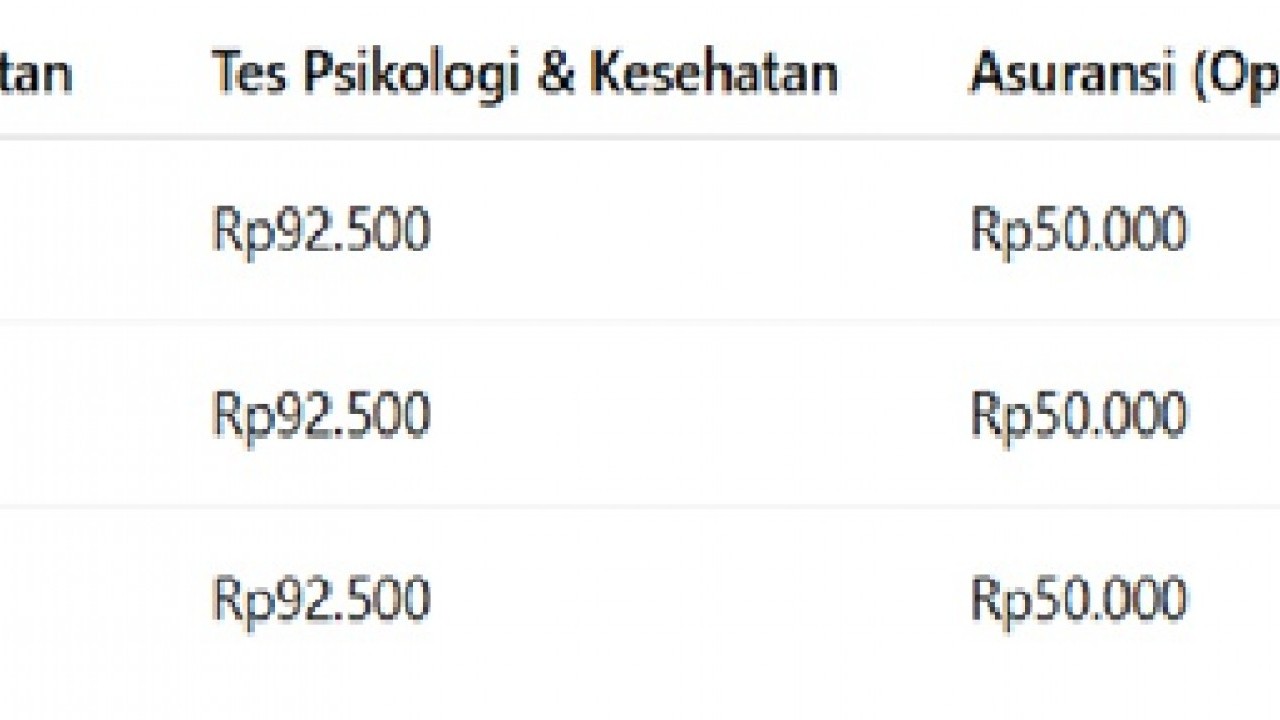Image resolution: width=1280 pixels, height=720 pixels.
Task: Click the "Tes Psikologi & Kesehatan" column header
Action: coord(524,74)
